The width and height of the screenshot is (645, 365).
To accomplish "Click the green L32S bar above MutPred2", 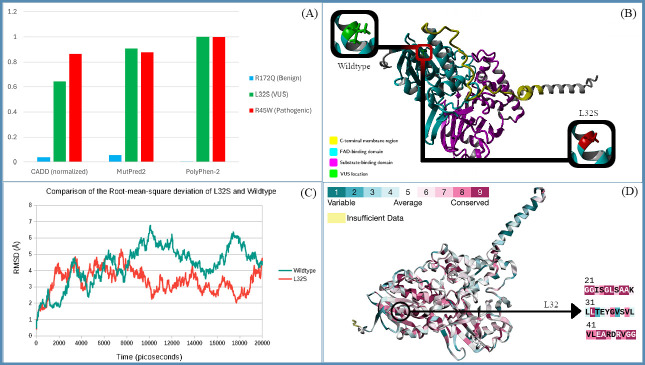I will (131, 105).
